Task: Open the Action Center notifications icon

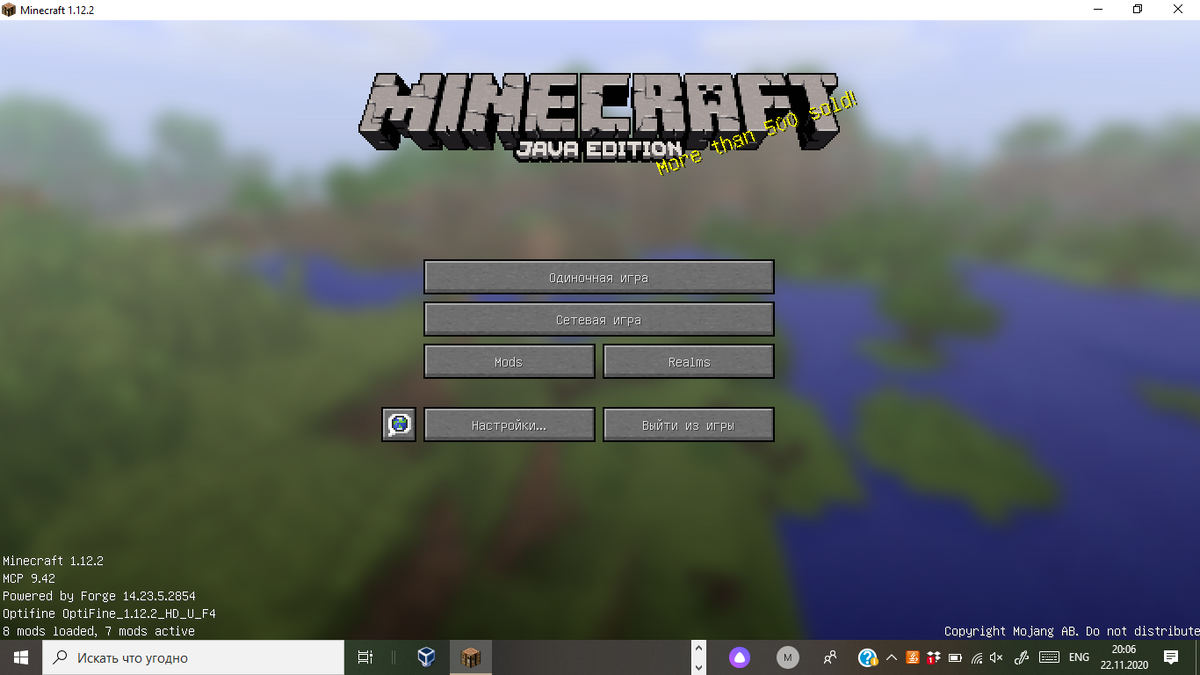Action: tap(1171, 658)
